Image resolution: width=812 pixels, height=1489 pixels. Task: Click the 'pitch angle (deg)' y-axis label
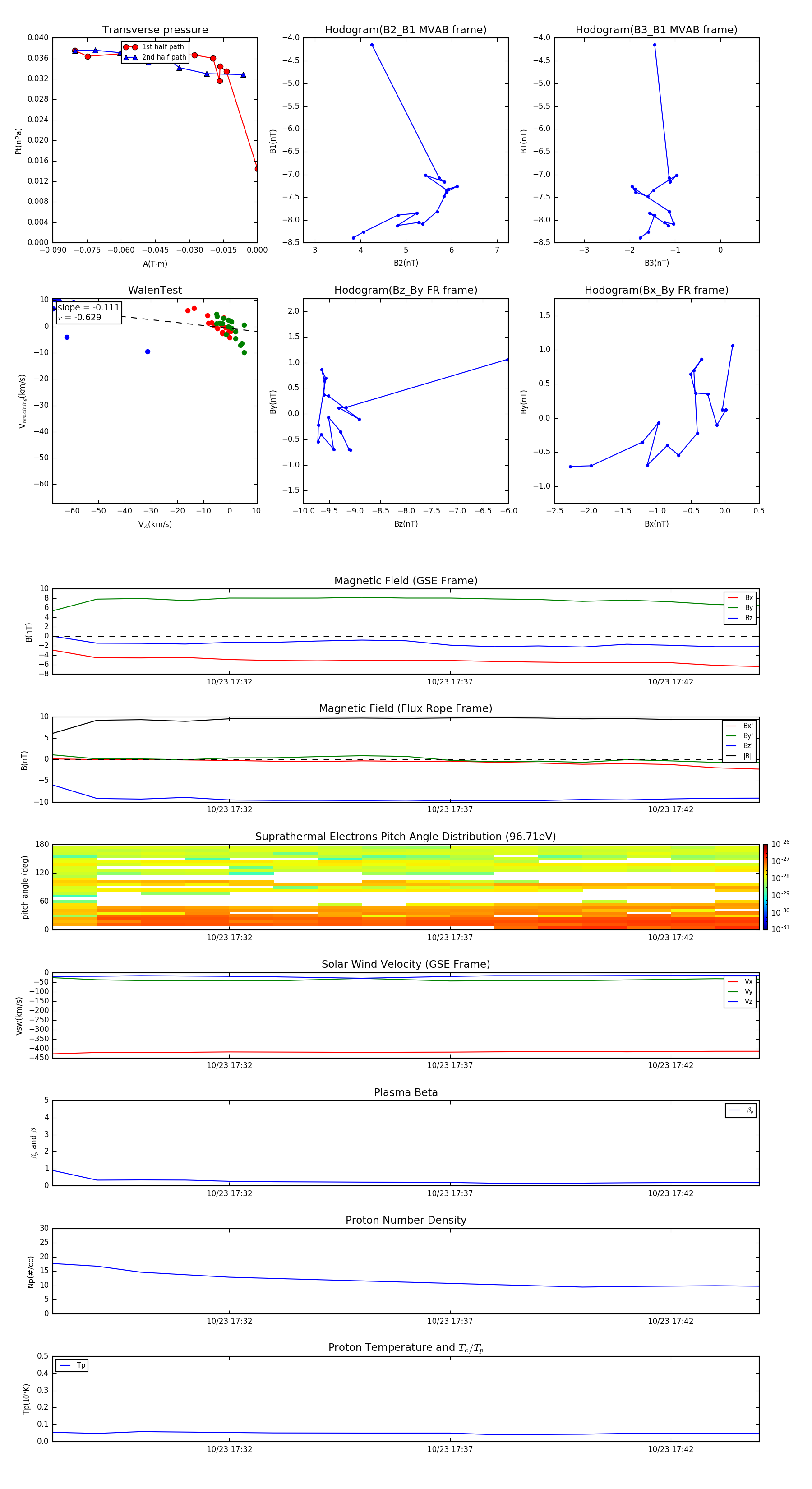point(25,887)
